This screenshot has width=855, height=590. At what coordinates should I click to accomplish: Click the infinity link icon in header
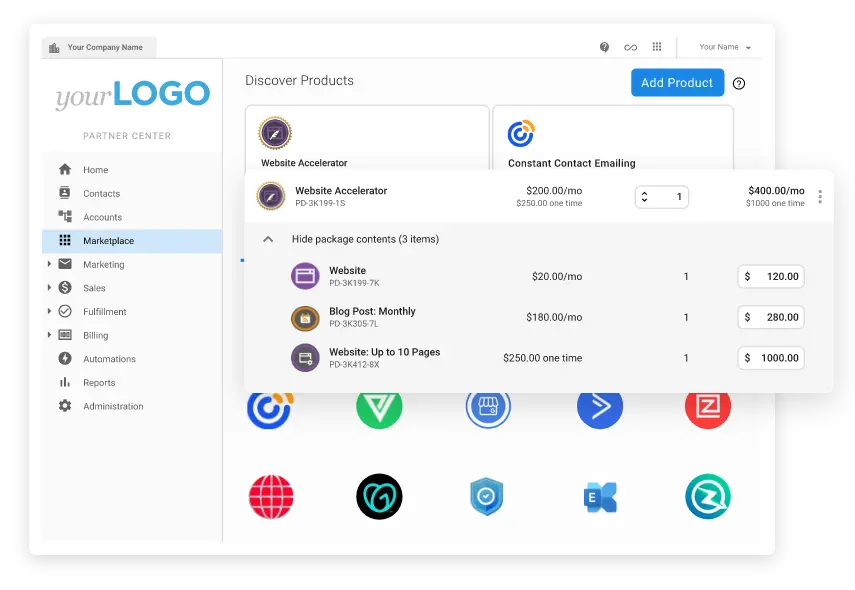(x=630, y=47)
